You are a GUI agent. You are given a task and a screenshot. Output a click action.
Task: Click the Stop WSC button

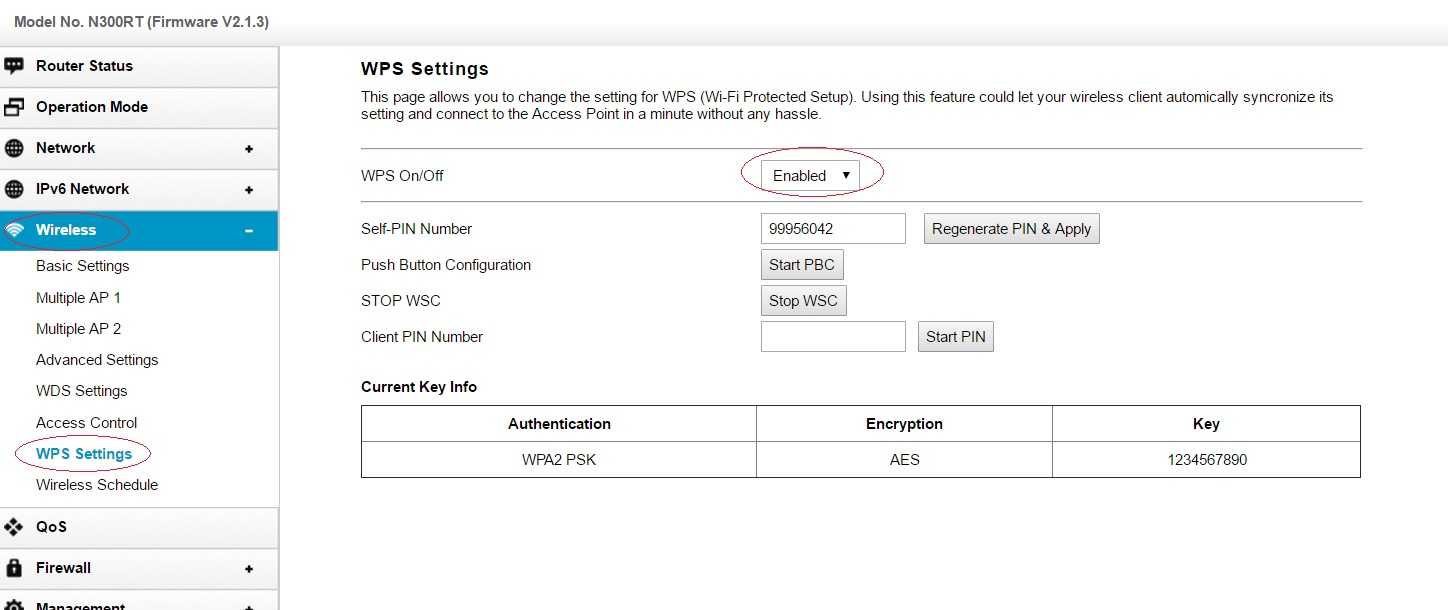pyautogui.click(x=803, y=301)
